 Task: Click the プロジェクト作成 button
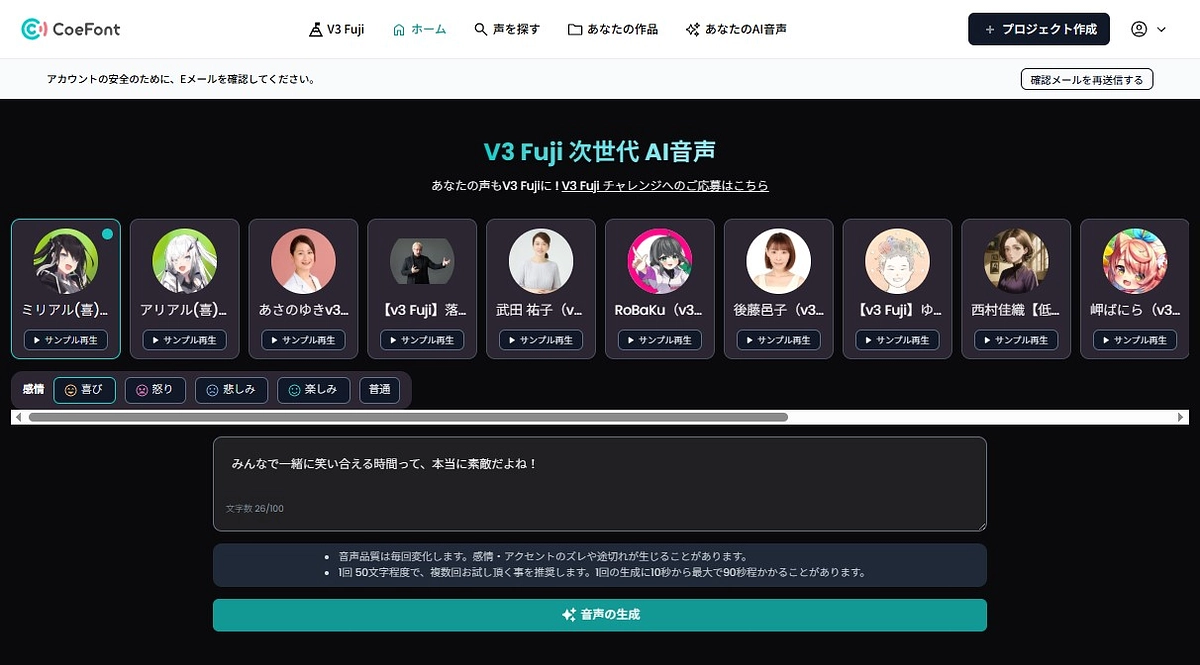point(1039,29)
